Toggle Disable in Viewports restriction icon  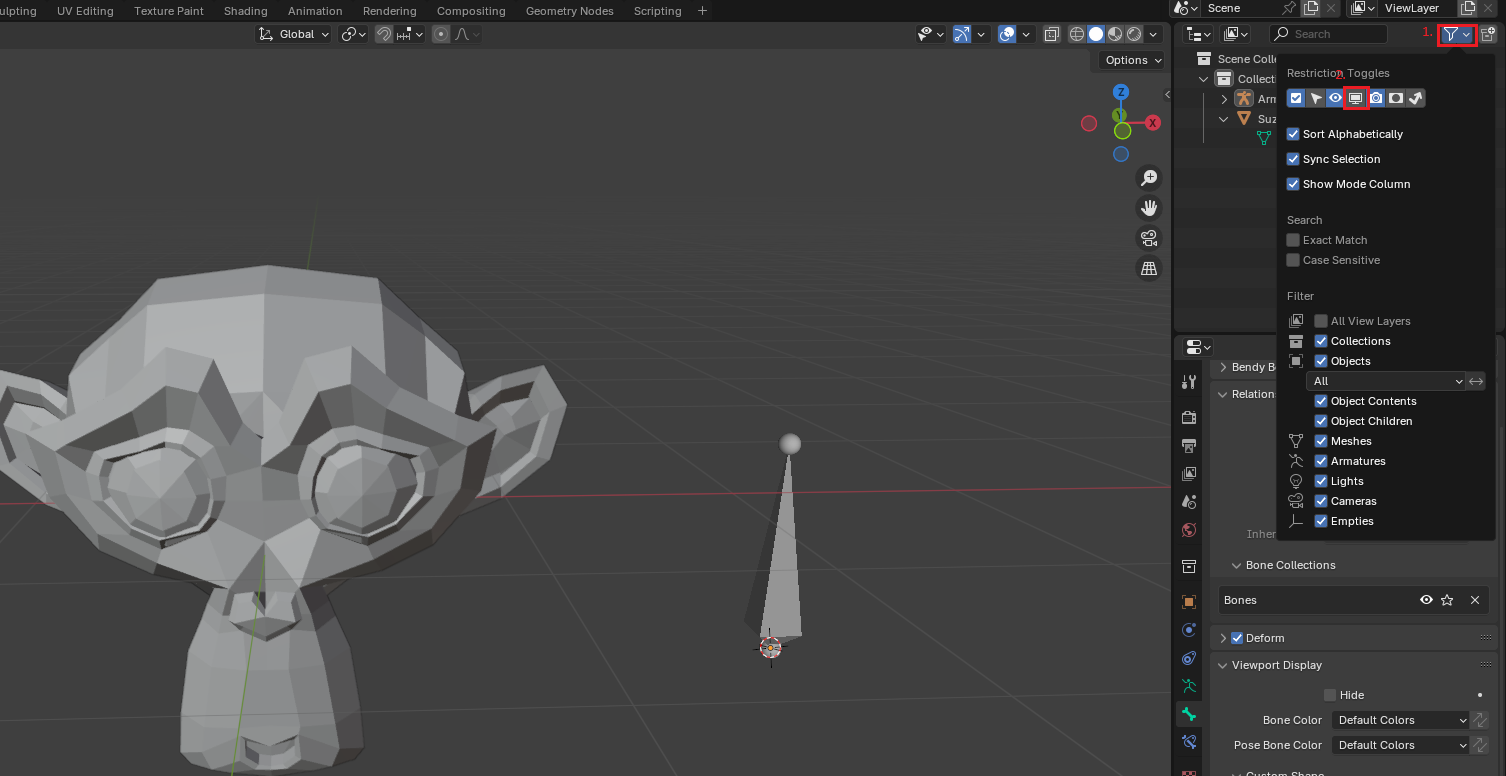[1356, 98]
